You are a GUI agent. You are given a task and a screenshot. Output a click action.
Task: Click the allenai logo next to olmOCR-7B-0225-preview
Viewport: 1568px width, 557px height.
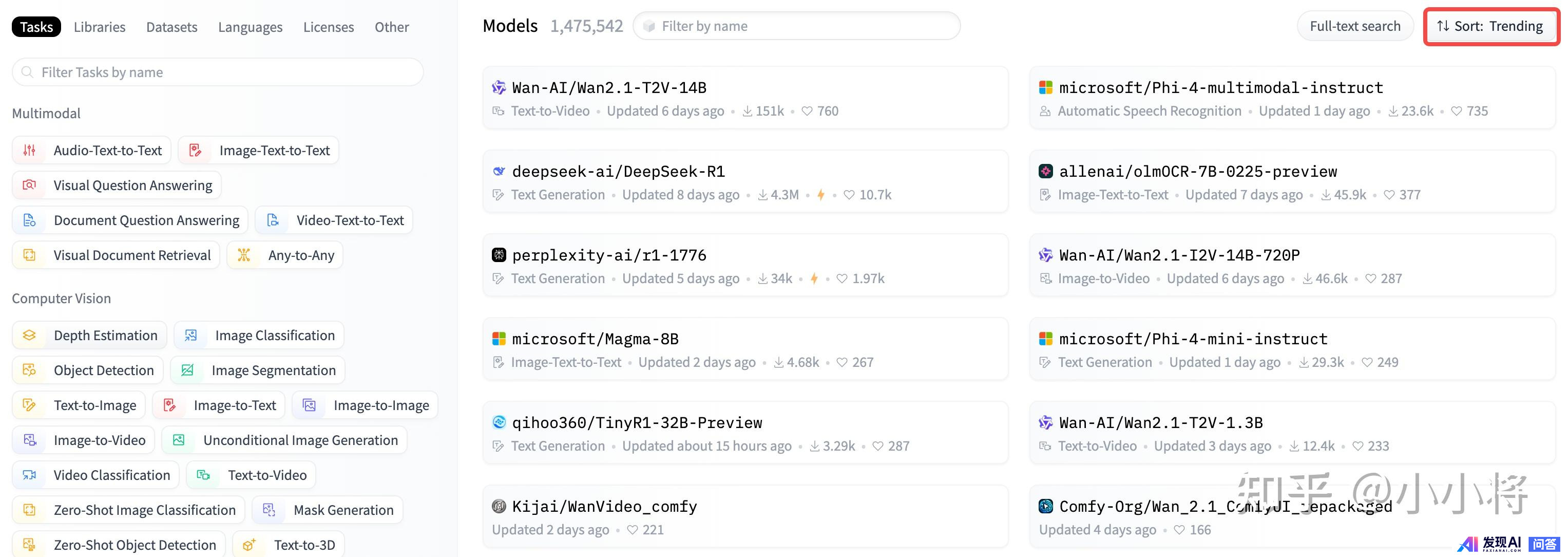point(1046,171)
